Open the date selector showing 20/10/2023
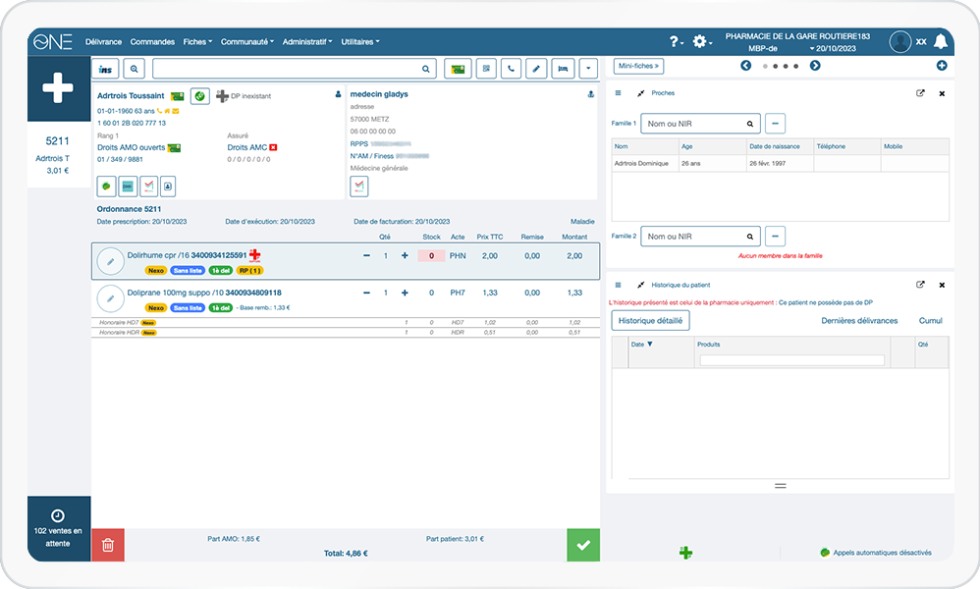Screen dimensions: 980x589 (x=833, y=46)
